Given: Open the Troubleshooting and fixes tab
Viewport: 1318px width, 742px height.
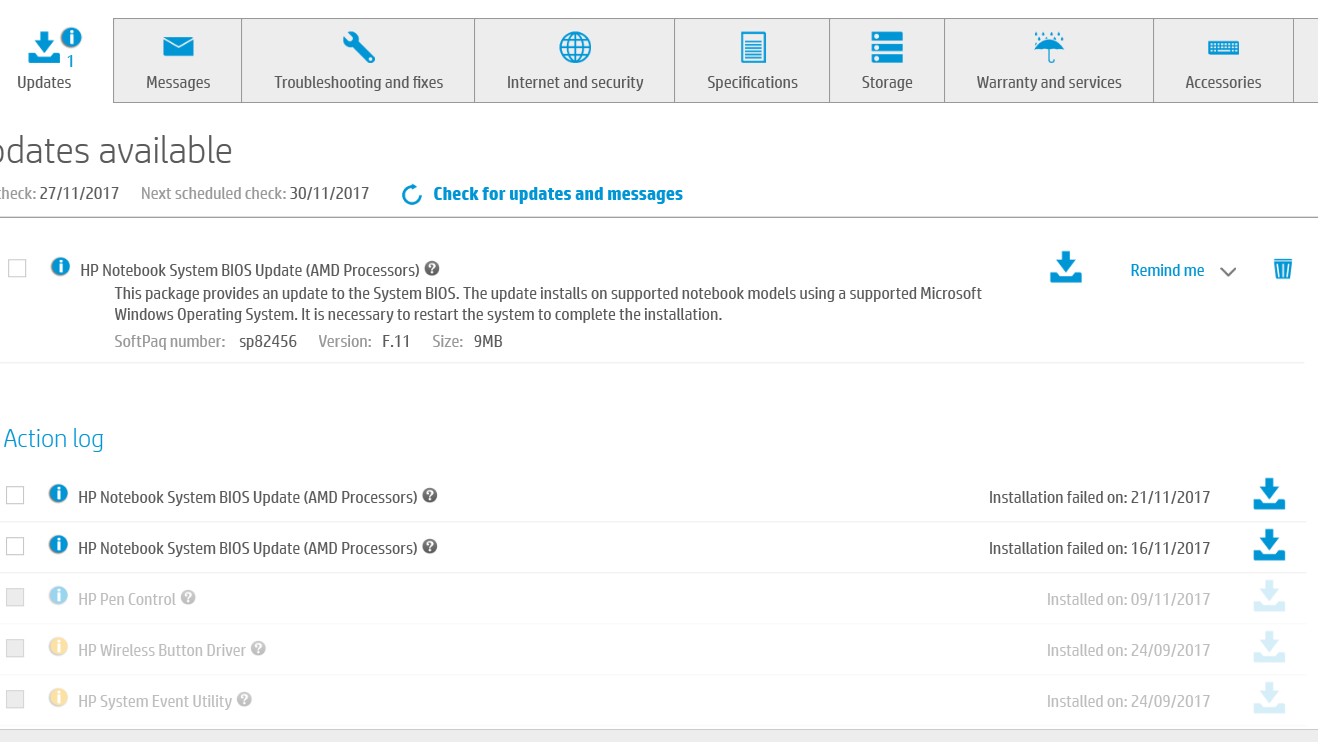Looking at the screenshot, I should click(x=358, y=60).
